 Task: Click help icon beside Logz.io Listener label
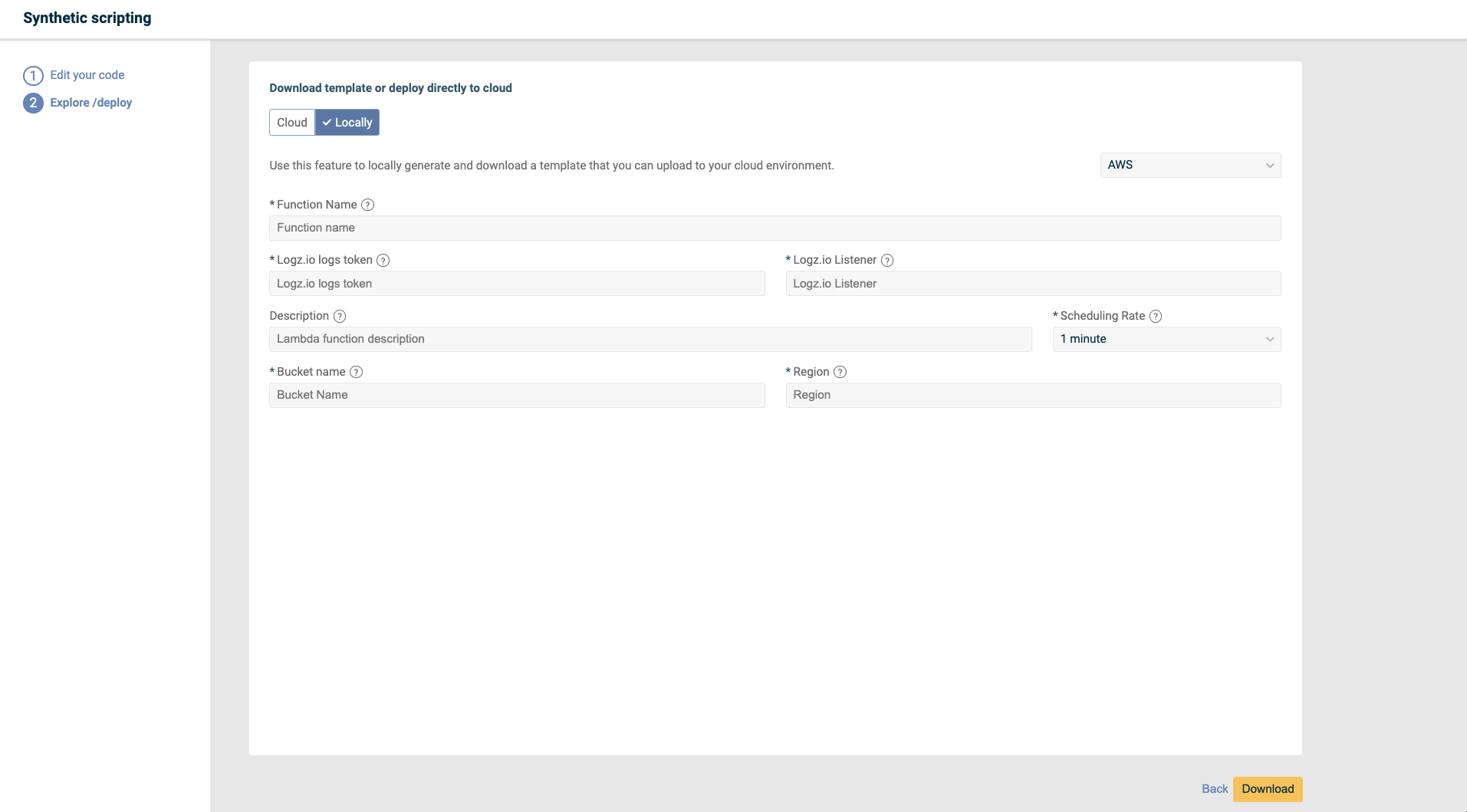[887, 261]
